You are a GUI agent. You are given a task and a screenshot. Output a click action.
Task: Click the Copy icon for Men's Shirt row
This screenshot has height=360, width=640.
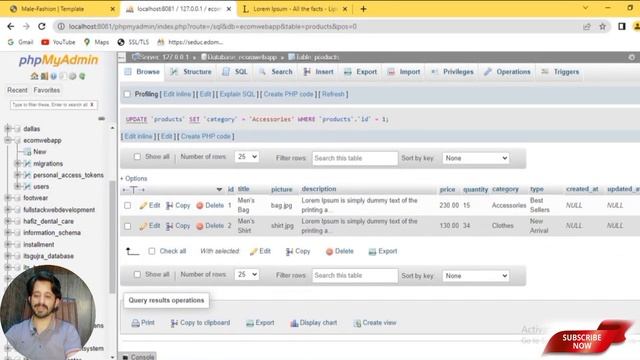(169, 226)
